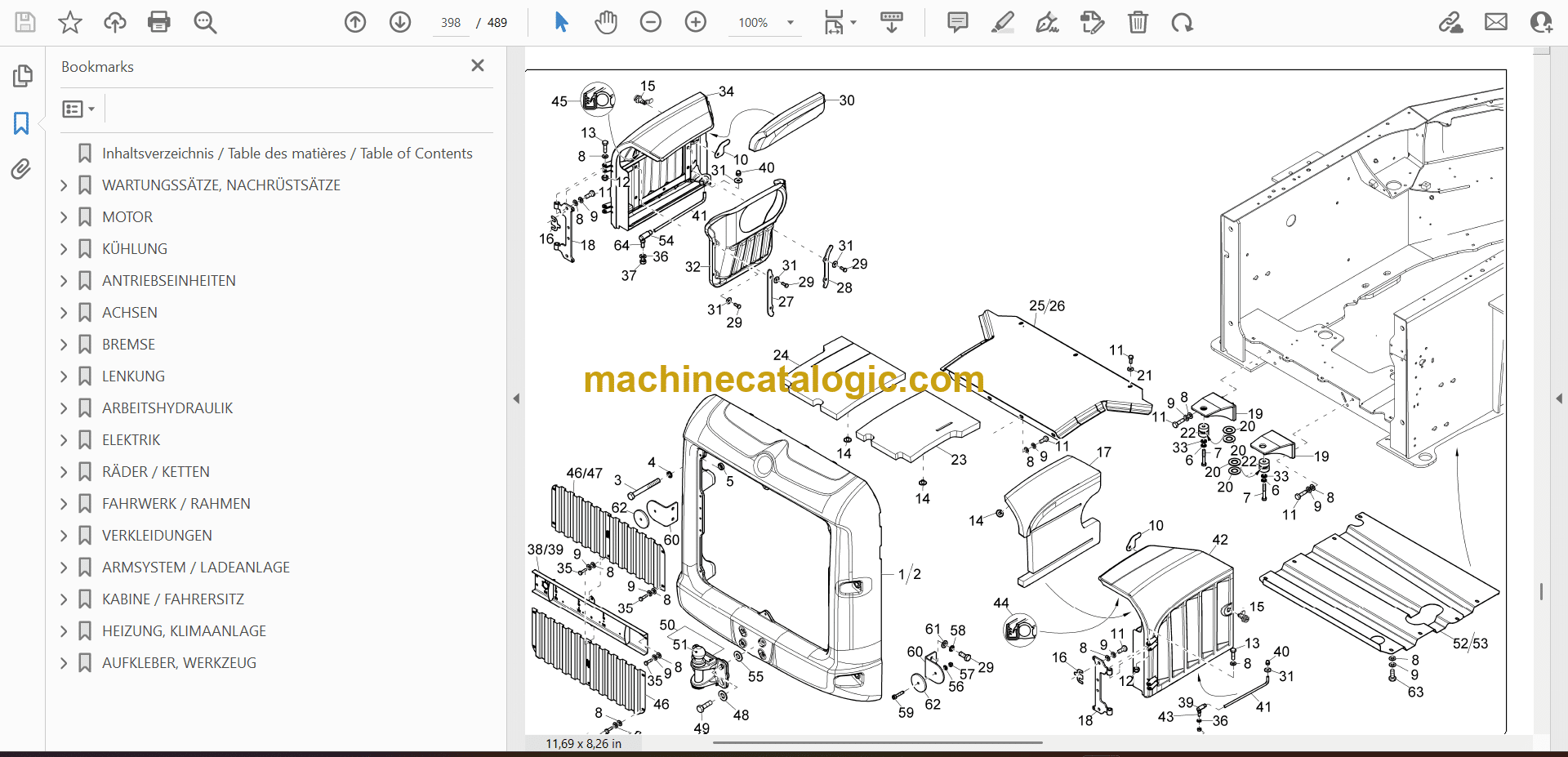Open the bookmarks options menu

[78, 109]
